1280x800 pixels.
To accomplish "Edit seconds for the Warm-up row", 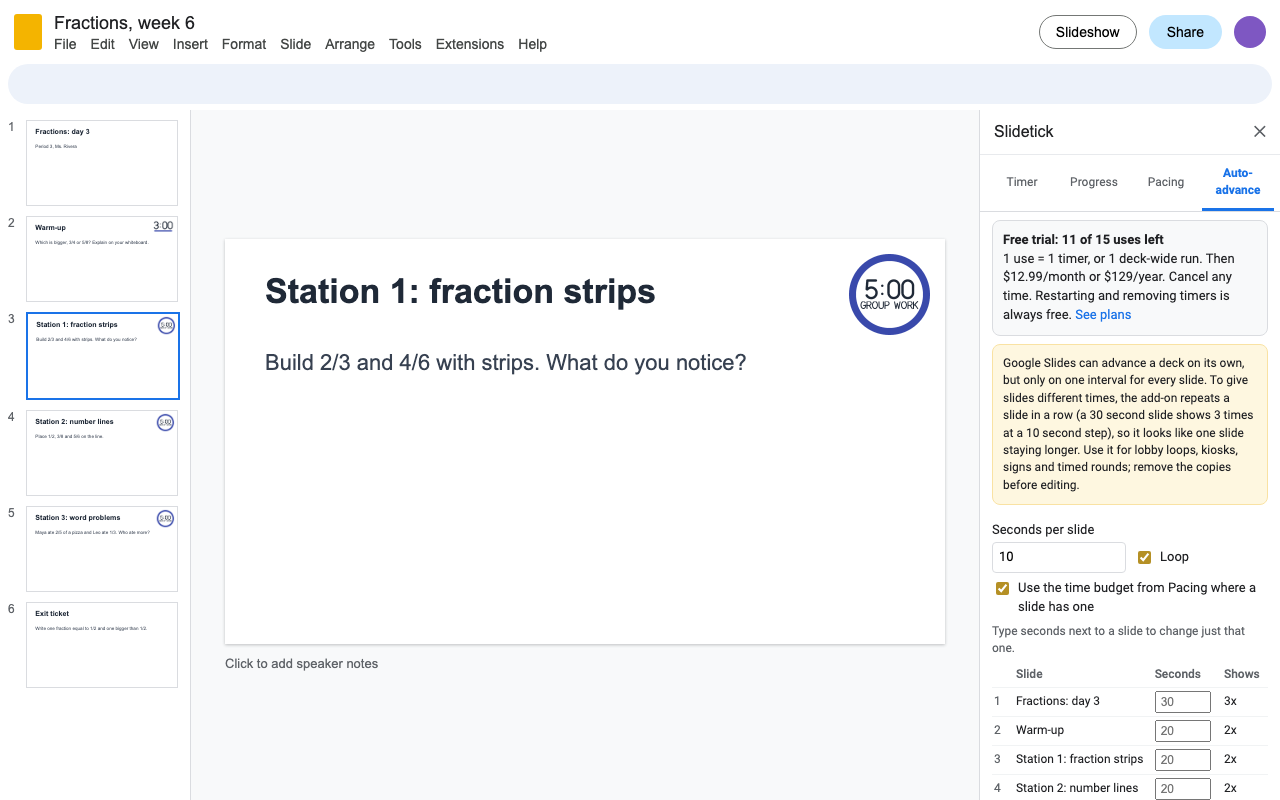I will (1183, 731).
